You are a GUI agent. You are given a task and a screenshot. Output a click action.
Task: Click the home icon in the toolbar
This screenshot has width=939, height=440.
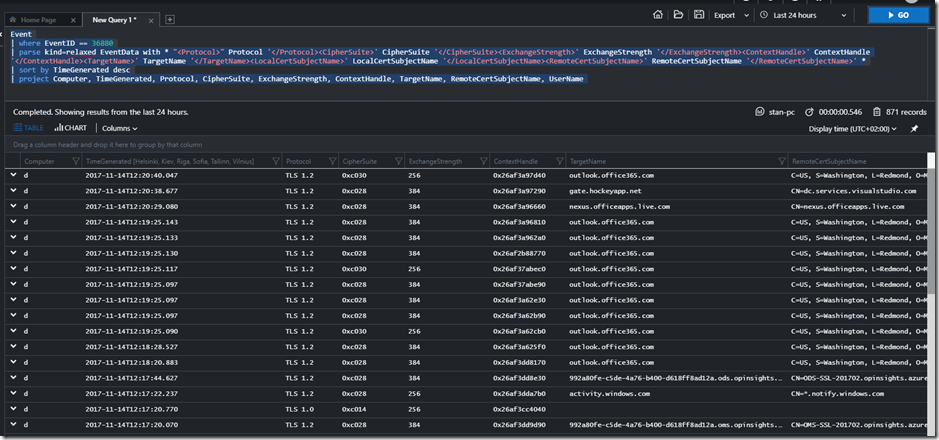(x=657, y=16)
